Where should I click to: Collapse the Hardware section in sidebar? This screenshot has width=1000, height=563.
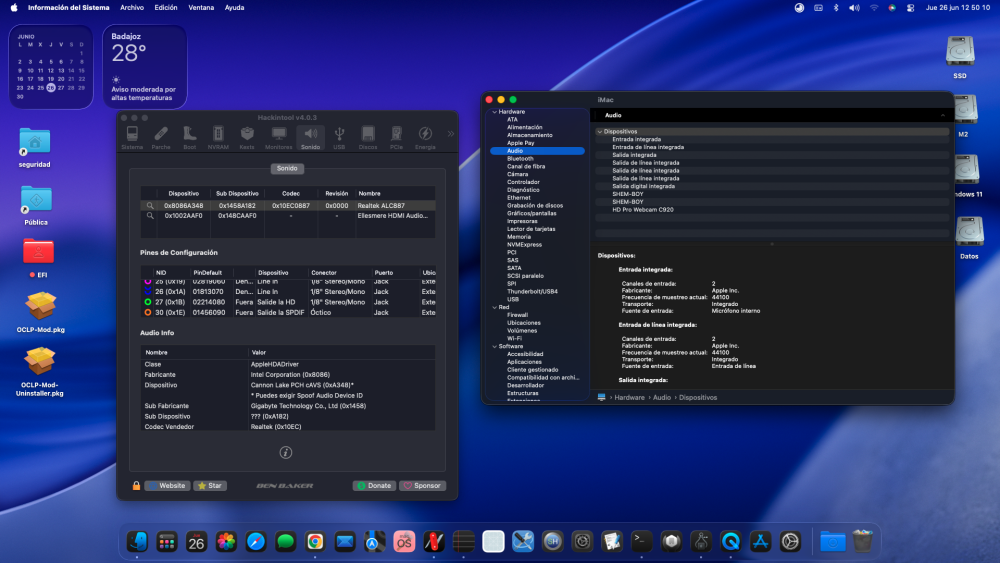494,112
